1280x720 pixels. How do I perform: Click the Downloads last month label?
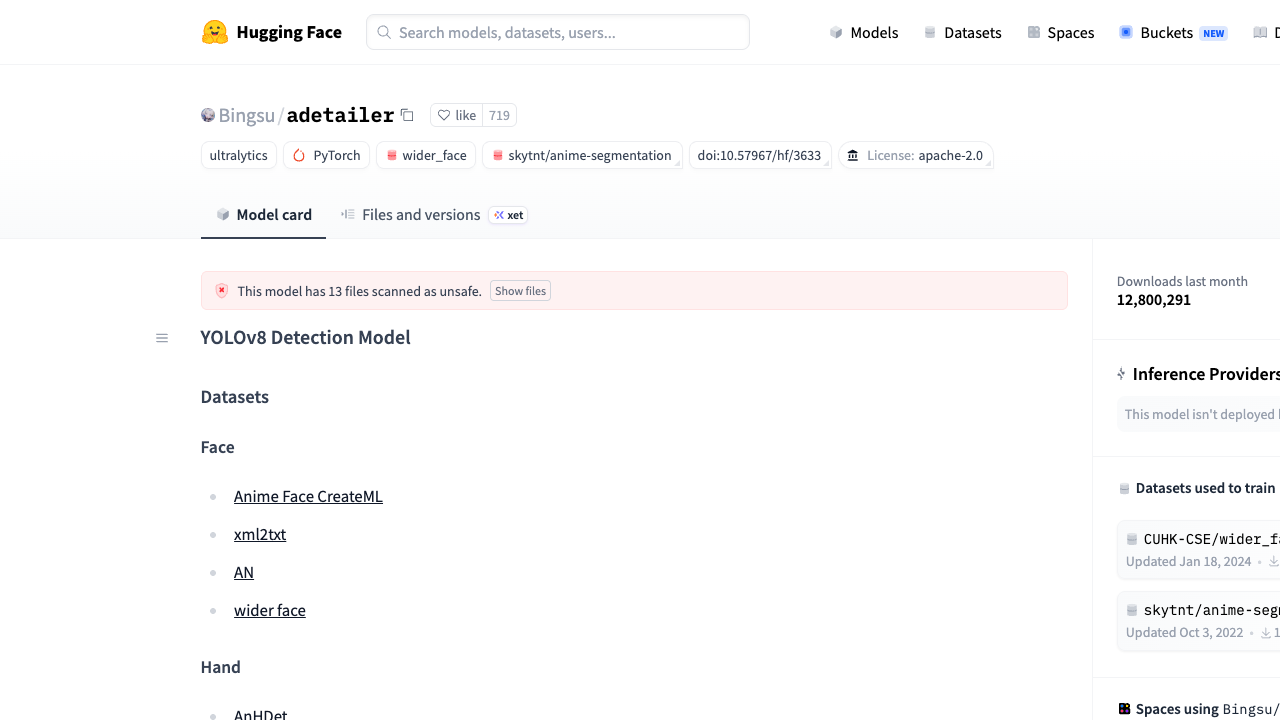[1182, 282]
